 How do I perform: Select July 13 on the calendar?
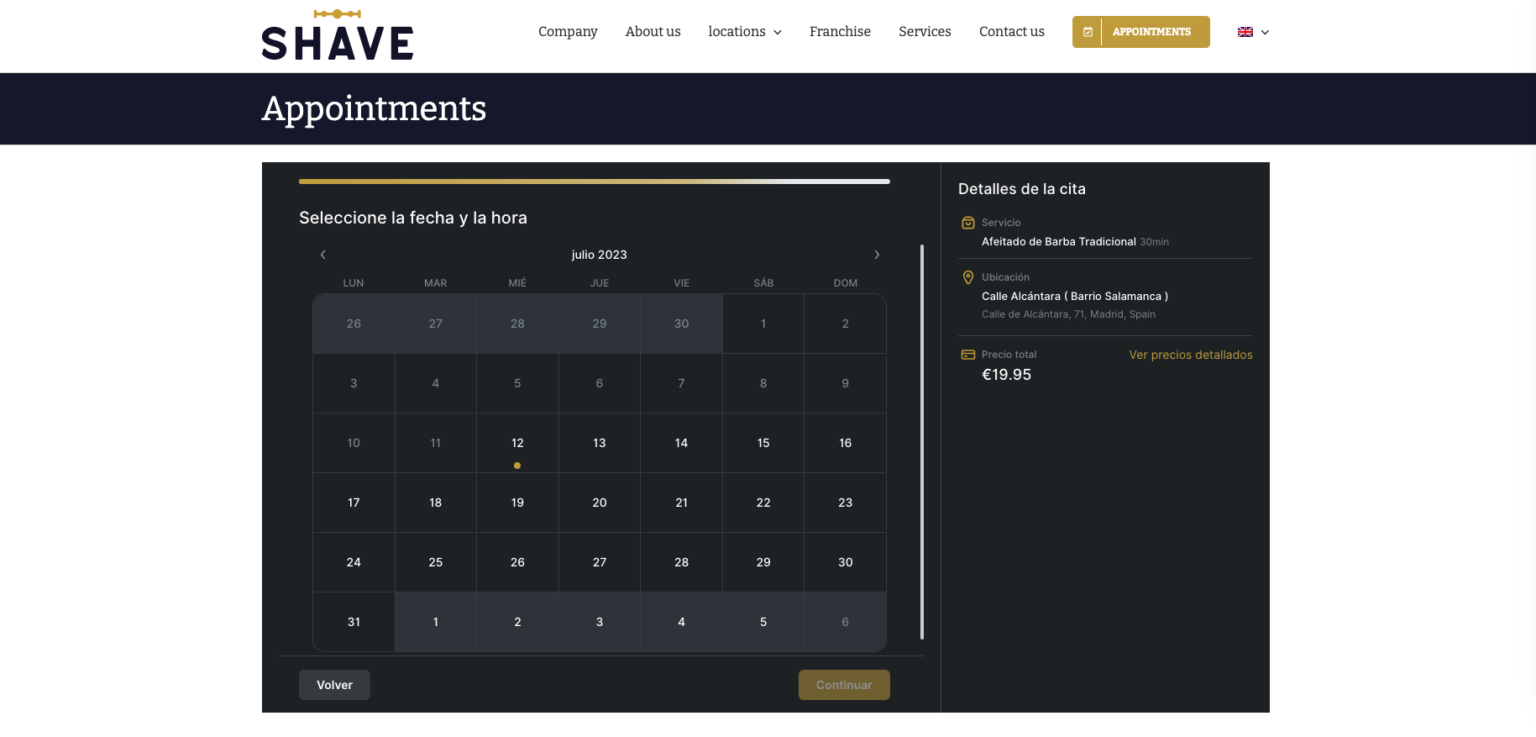tap(599, 442)
